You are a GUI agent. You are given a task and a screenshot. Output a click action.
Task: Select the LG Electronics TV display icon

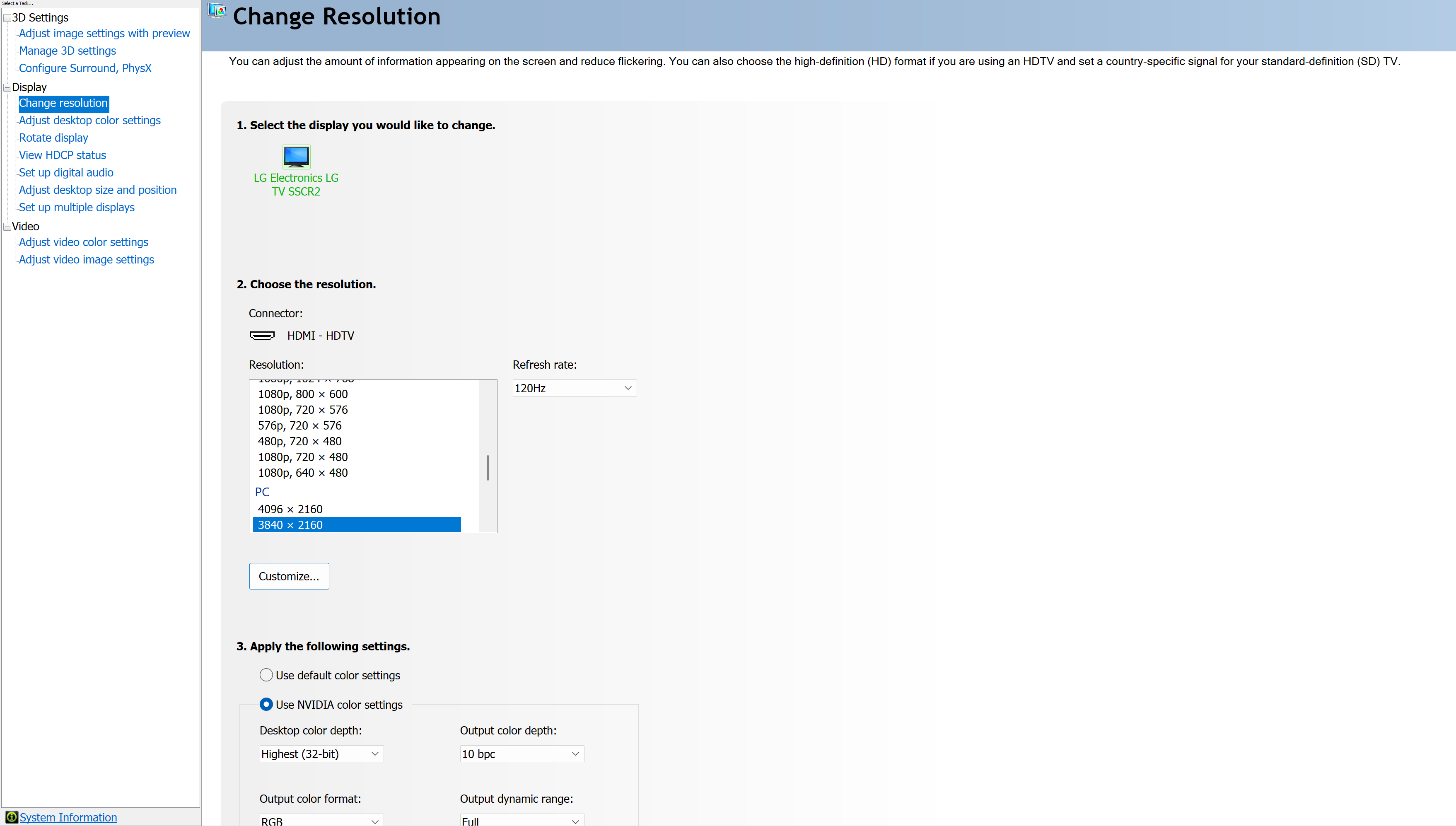tap(296, 157)
